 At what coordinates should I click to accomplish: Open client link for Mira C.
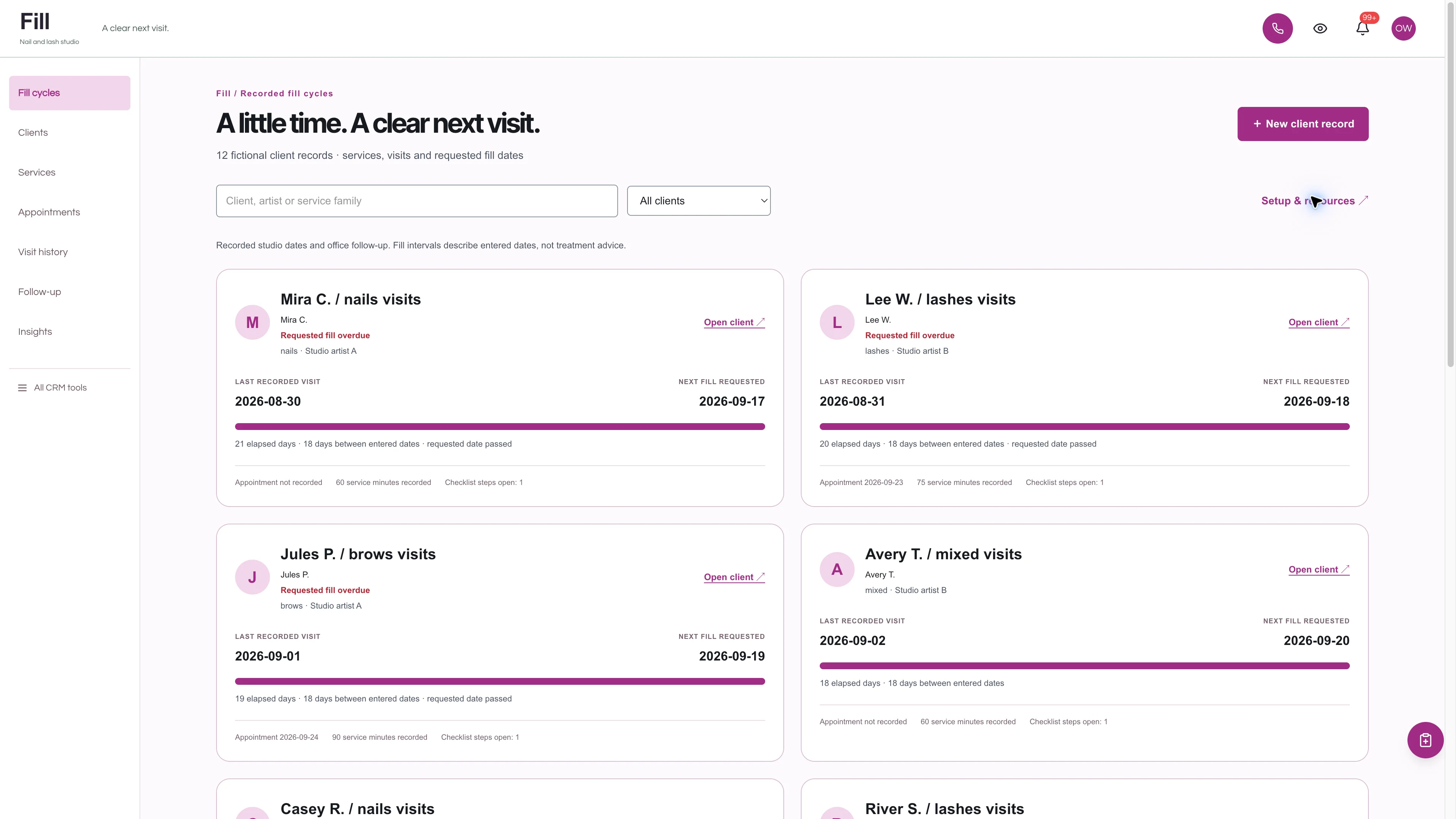734,322
